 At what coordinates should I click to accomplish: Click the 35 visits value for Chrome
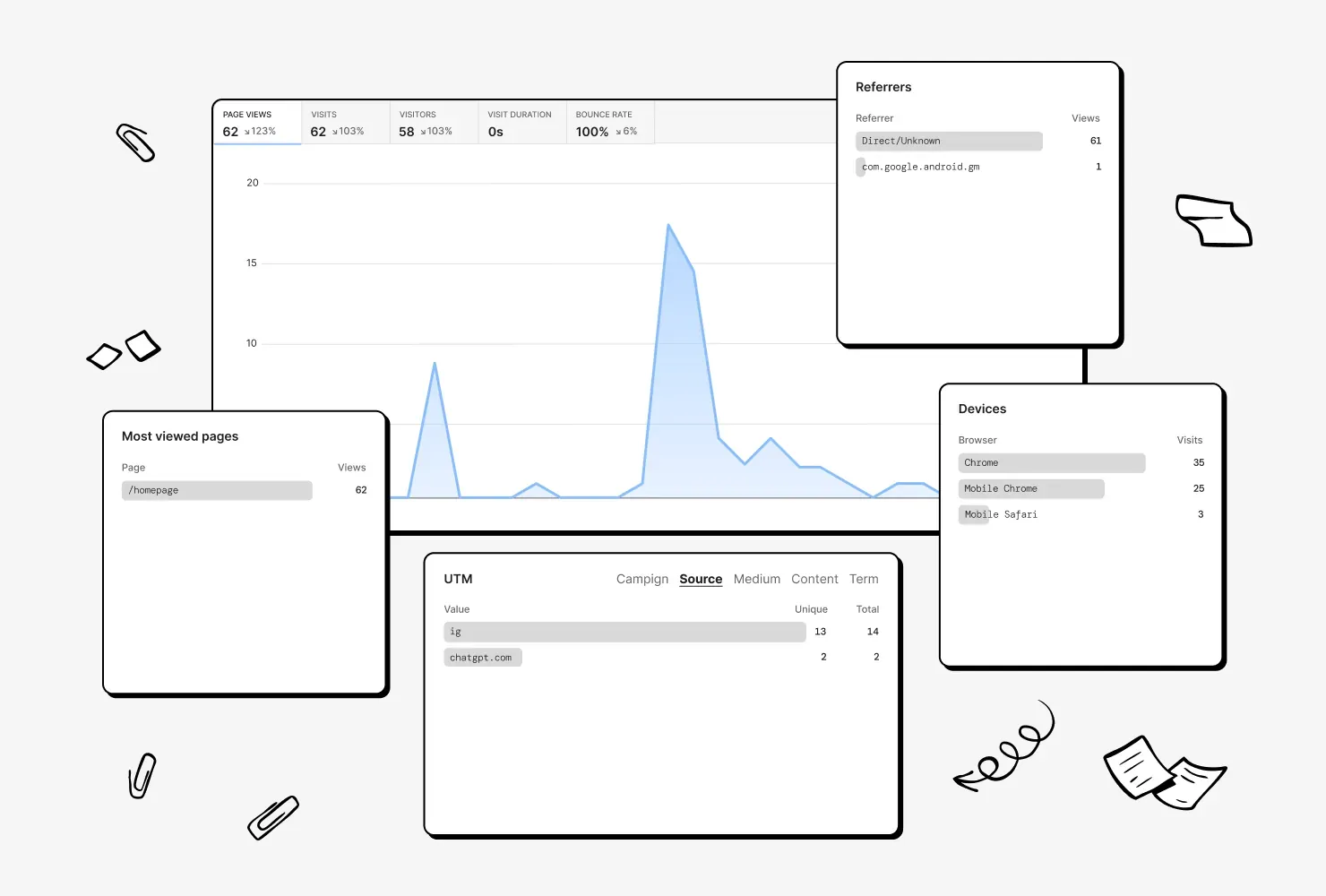tap(1199, 462)
